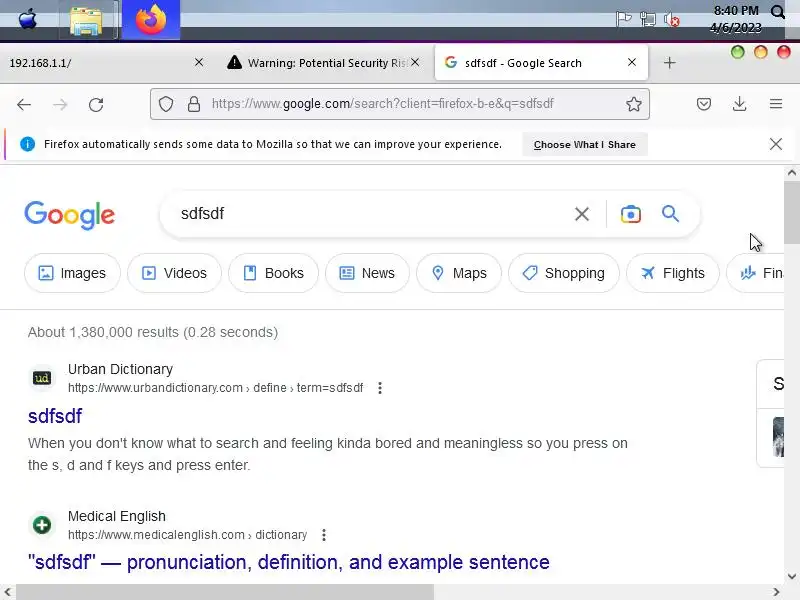Click the info icon in notification bar
800x600 pixels.
tap(28, 144)
